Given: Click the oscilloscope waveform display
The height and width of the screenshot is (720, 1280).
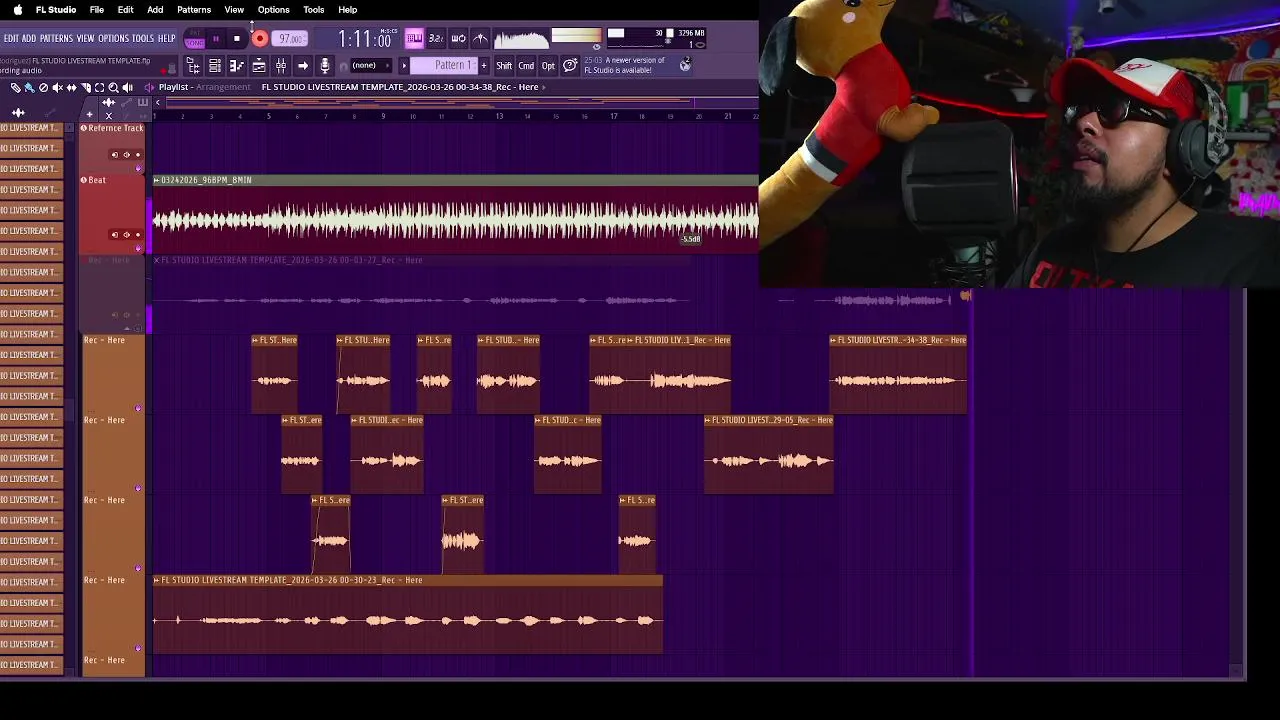Looking at the screenshot, I should [x=522, y=39].
